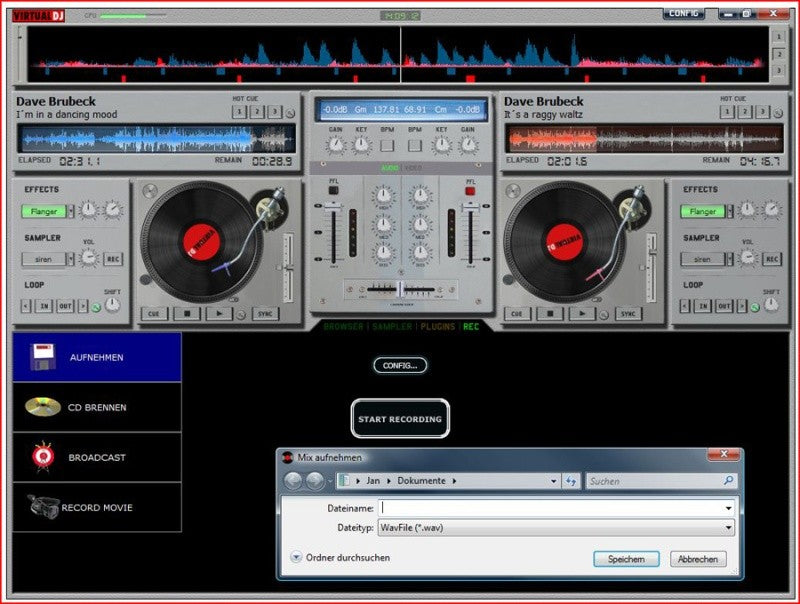Screen dimensions: 800x604
Task: Refresh folder in save dialog
Action: pos(570,481)
